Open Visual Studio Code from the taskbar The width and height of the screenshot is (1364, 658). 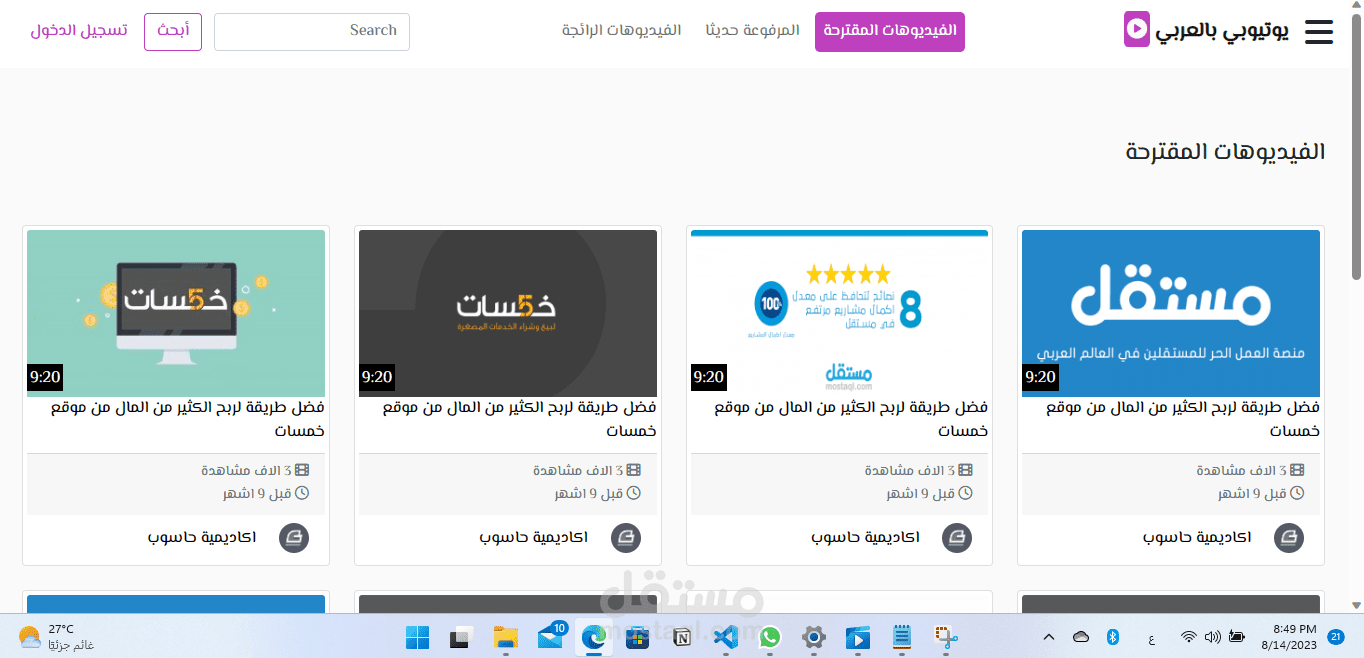tap(726, 637)
